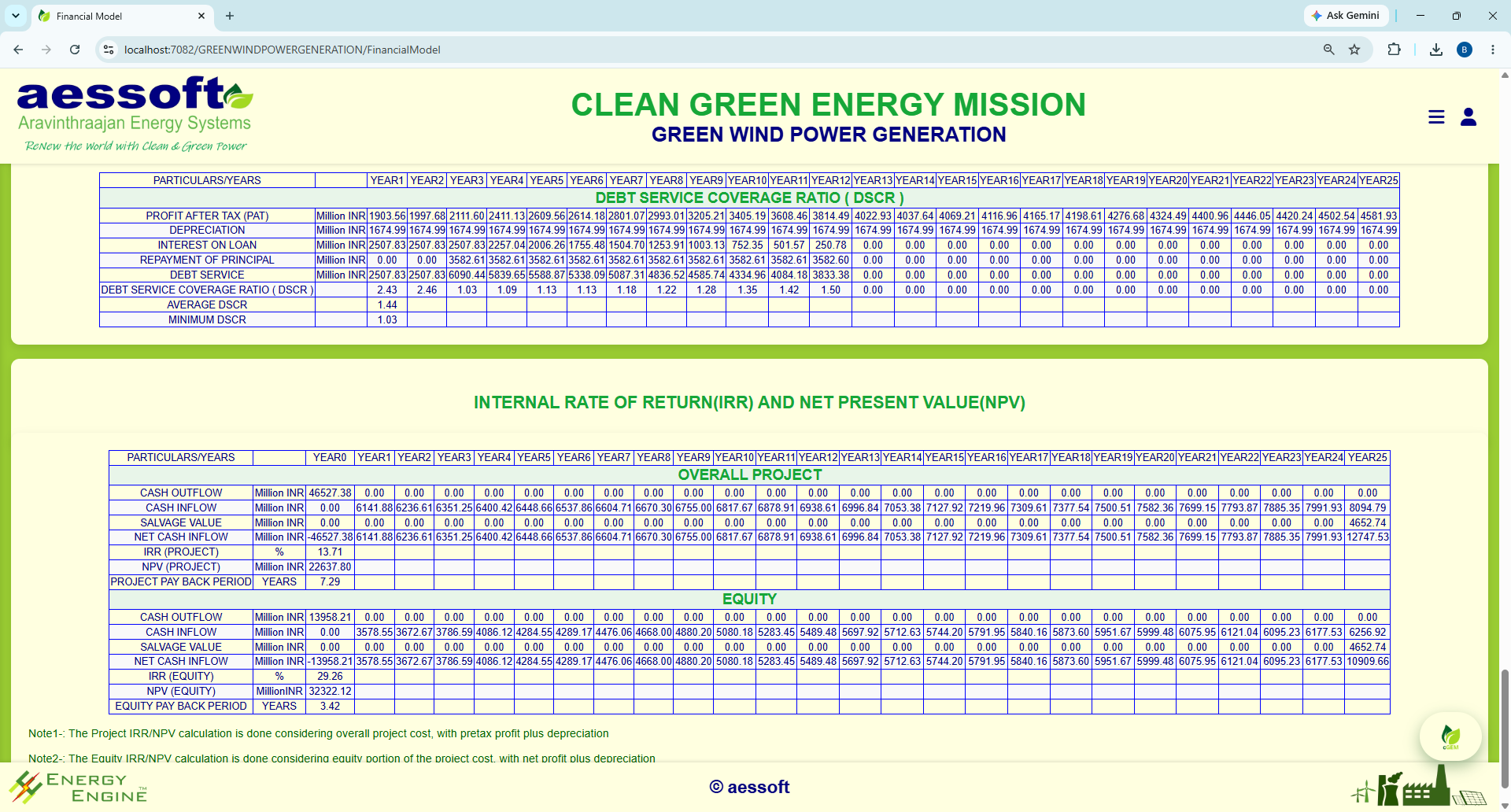Click the DSCR Year 1 value 2.43

coord(387,290)
